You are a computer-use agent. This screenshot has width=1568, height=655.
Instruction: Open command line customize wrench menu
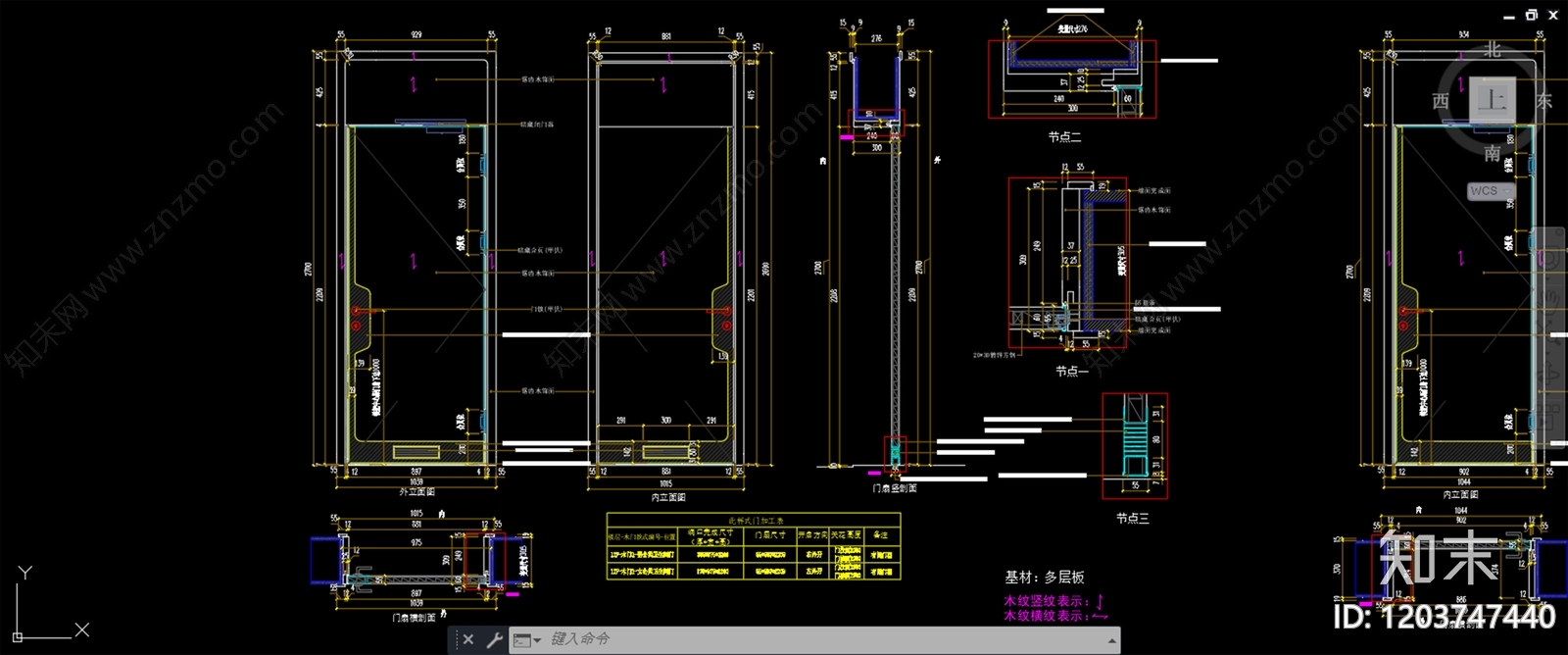pos(494,639)
